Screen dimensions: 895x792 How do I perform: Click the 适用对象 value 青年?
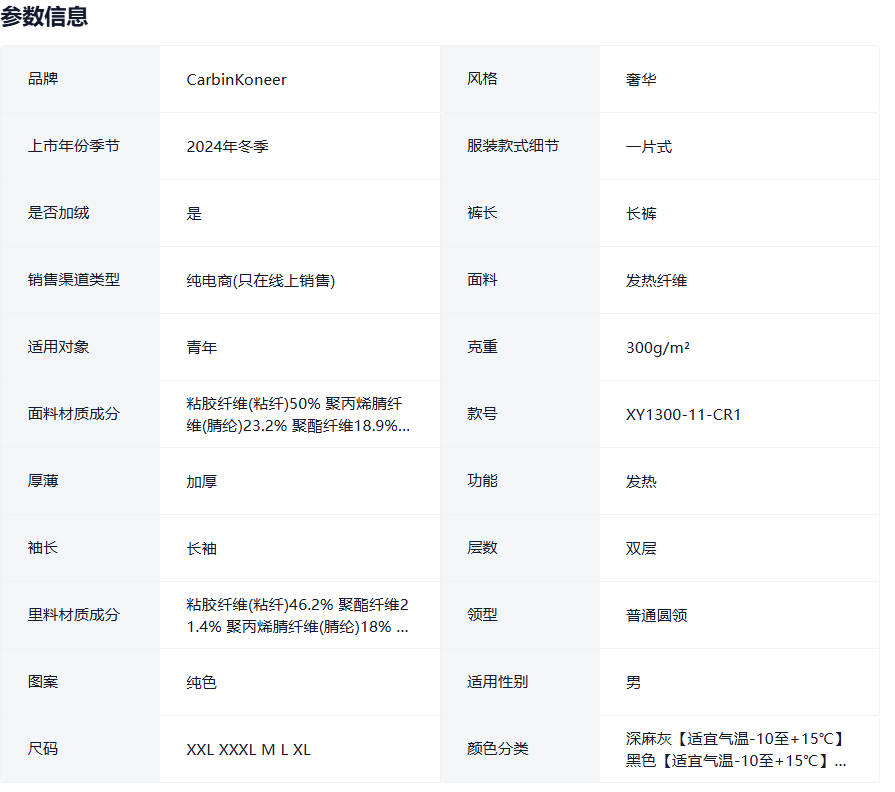201,348
